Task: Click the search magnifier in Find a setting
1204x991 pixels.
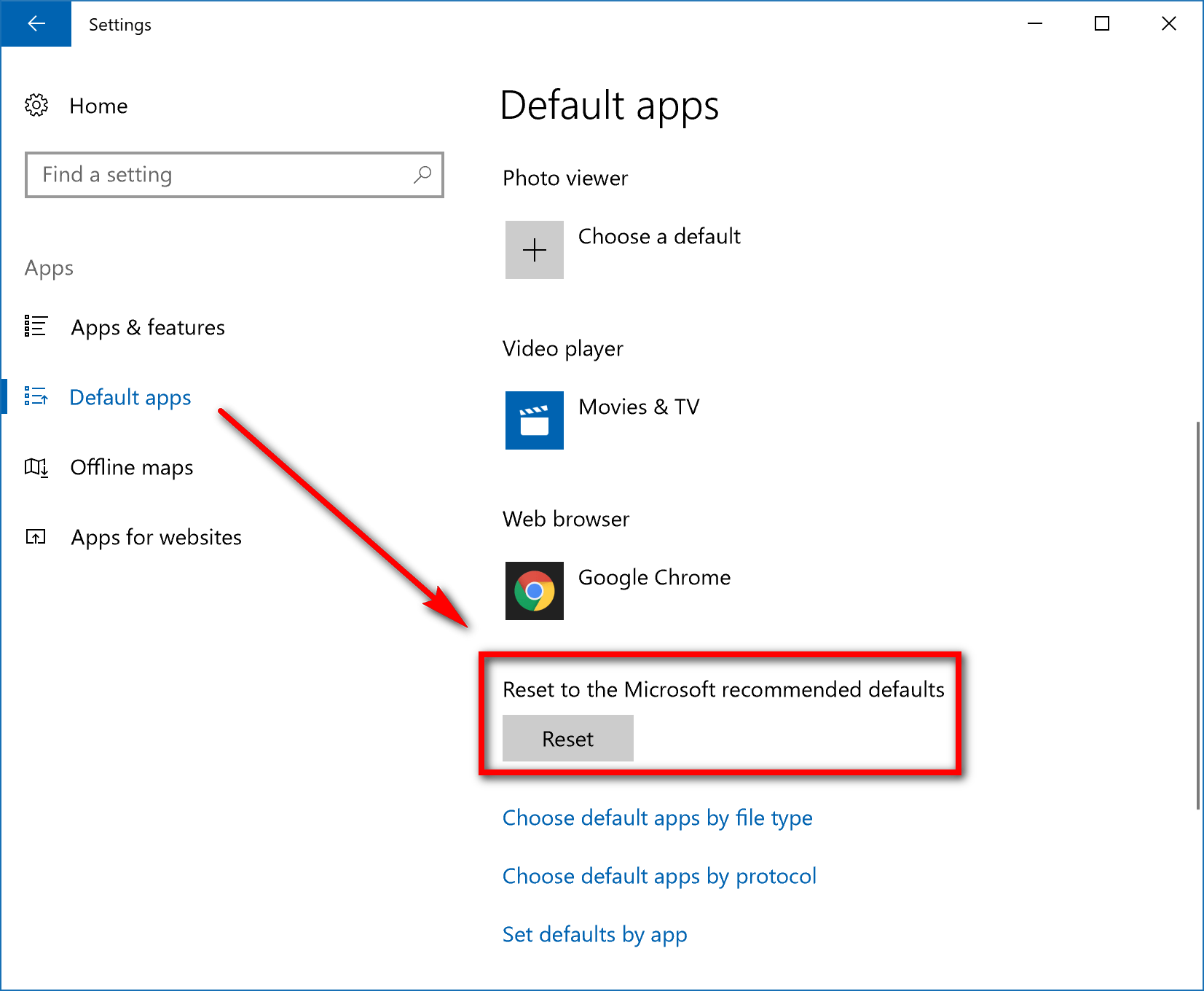Action: pos(423,175)
